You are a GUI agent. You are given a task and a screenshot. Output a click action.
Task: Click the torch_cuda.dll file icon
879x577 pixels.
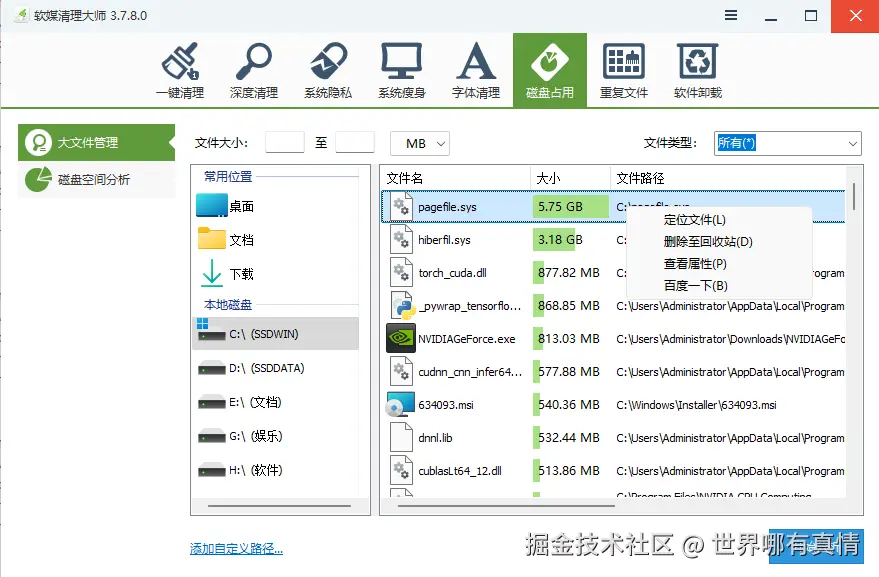coord(401,273)
